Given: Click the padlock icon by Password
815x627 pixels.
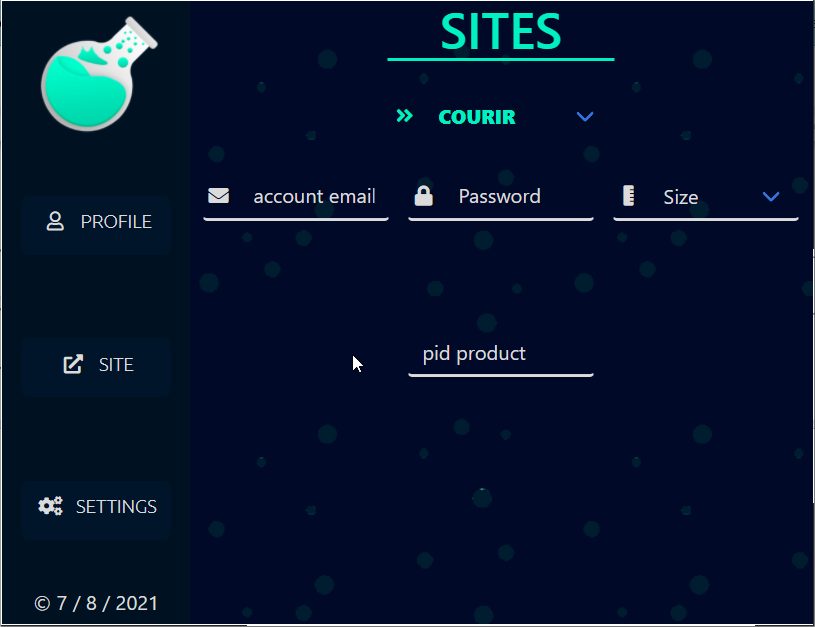Looking at the screenshot, I should (x=423, y=196).
